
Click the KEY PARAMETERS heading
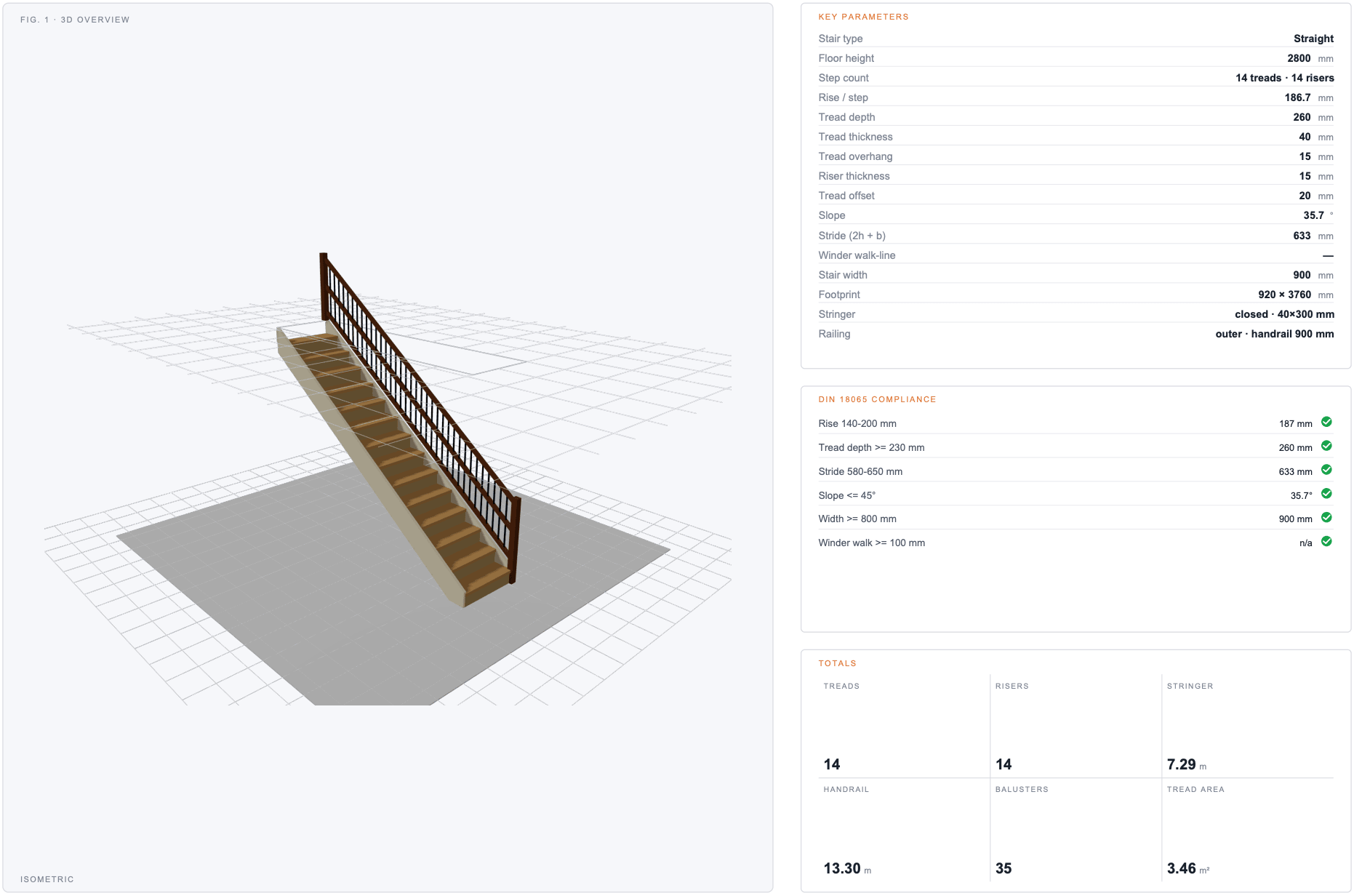coord(863,17)
